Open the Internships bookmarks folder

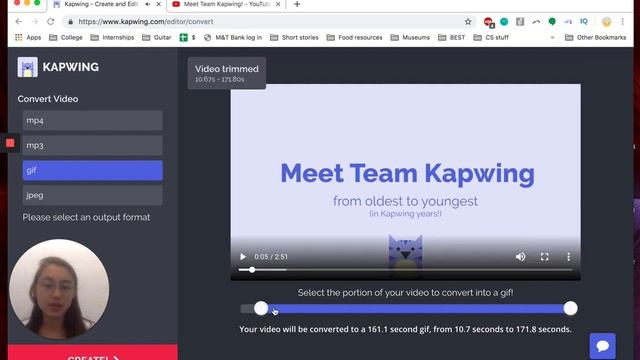click(x=112, y=38)
